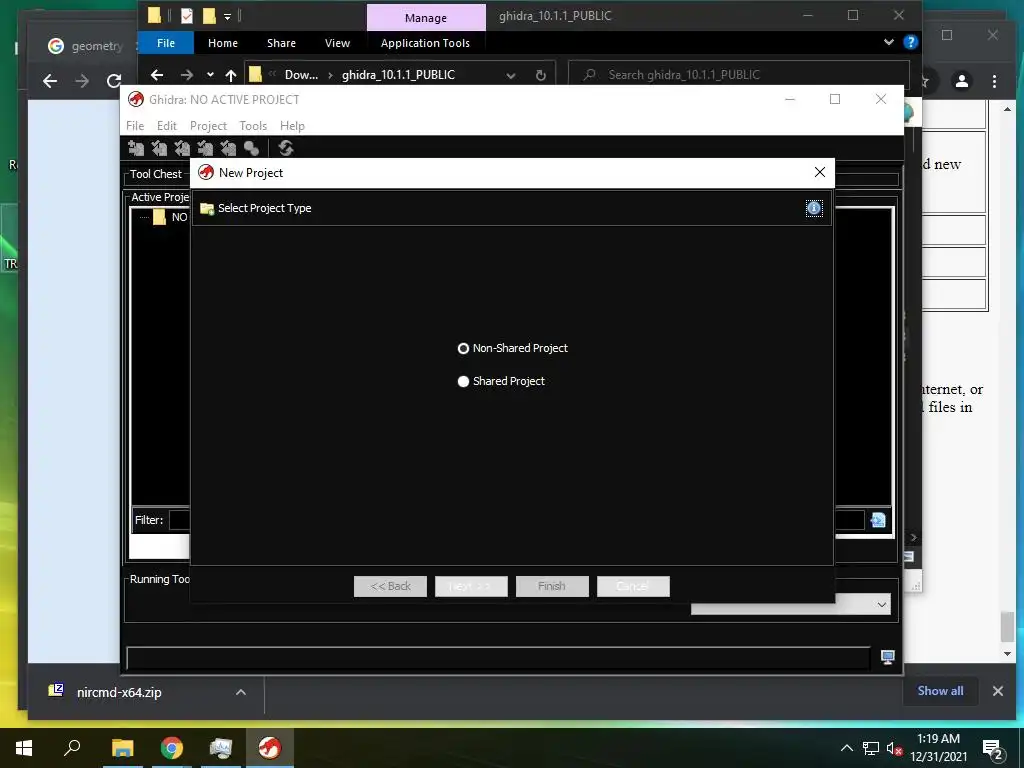Click the muted volume icon in system tray
This screenshot has height=768, width=1024.
[893, 748]
